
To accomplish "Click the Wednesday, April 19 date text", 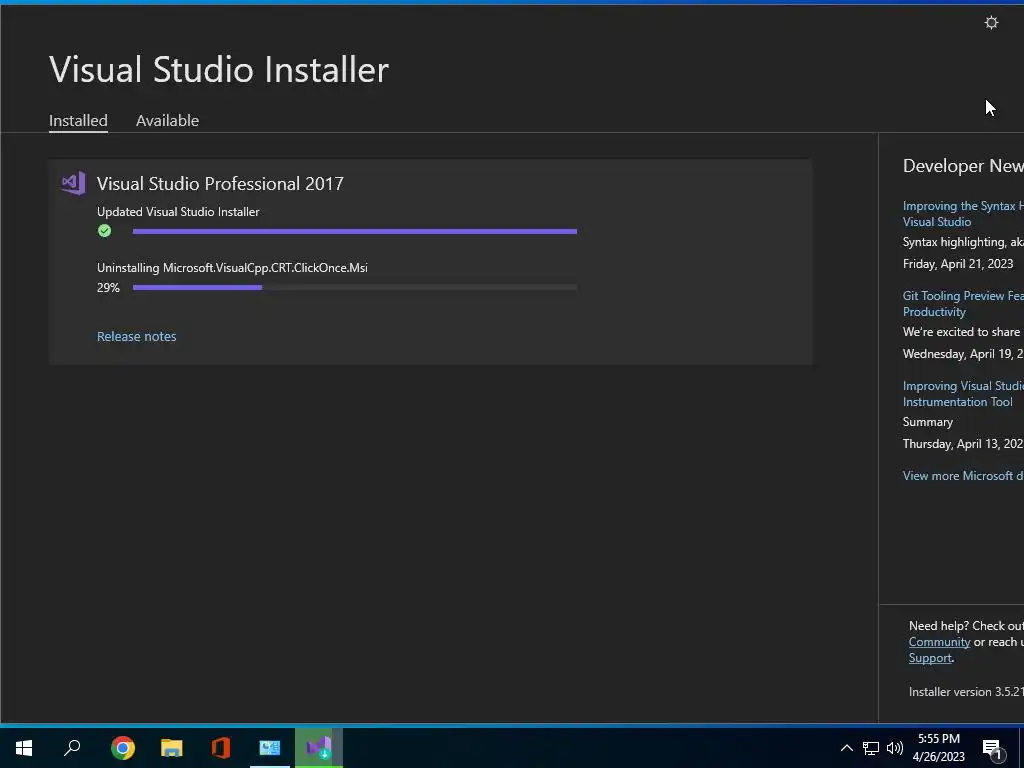I will 963,354.
